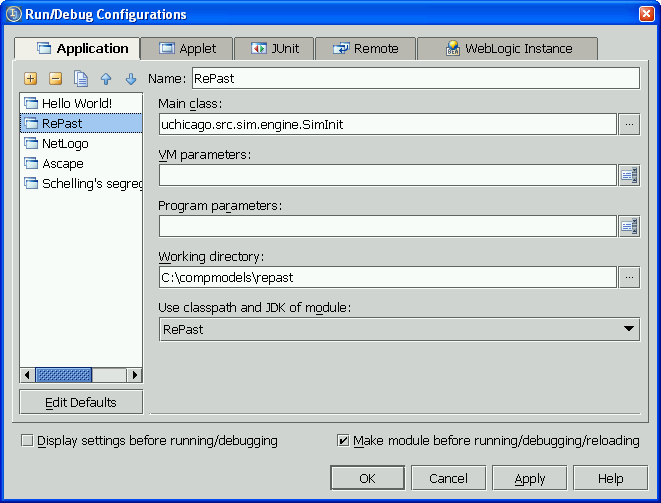Click the VM parameters text field
Image resolution: width=661 pixels, height=503 pixels.
[x=388, y=175]
